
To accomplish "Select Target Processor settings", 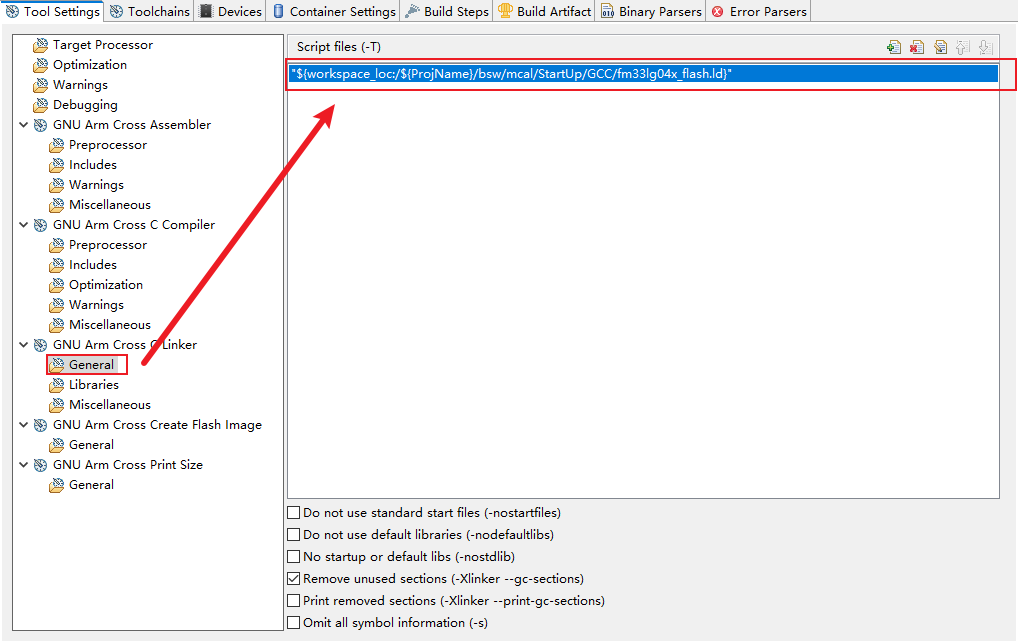I will pyautogui.click(x=103, y=45).
